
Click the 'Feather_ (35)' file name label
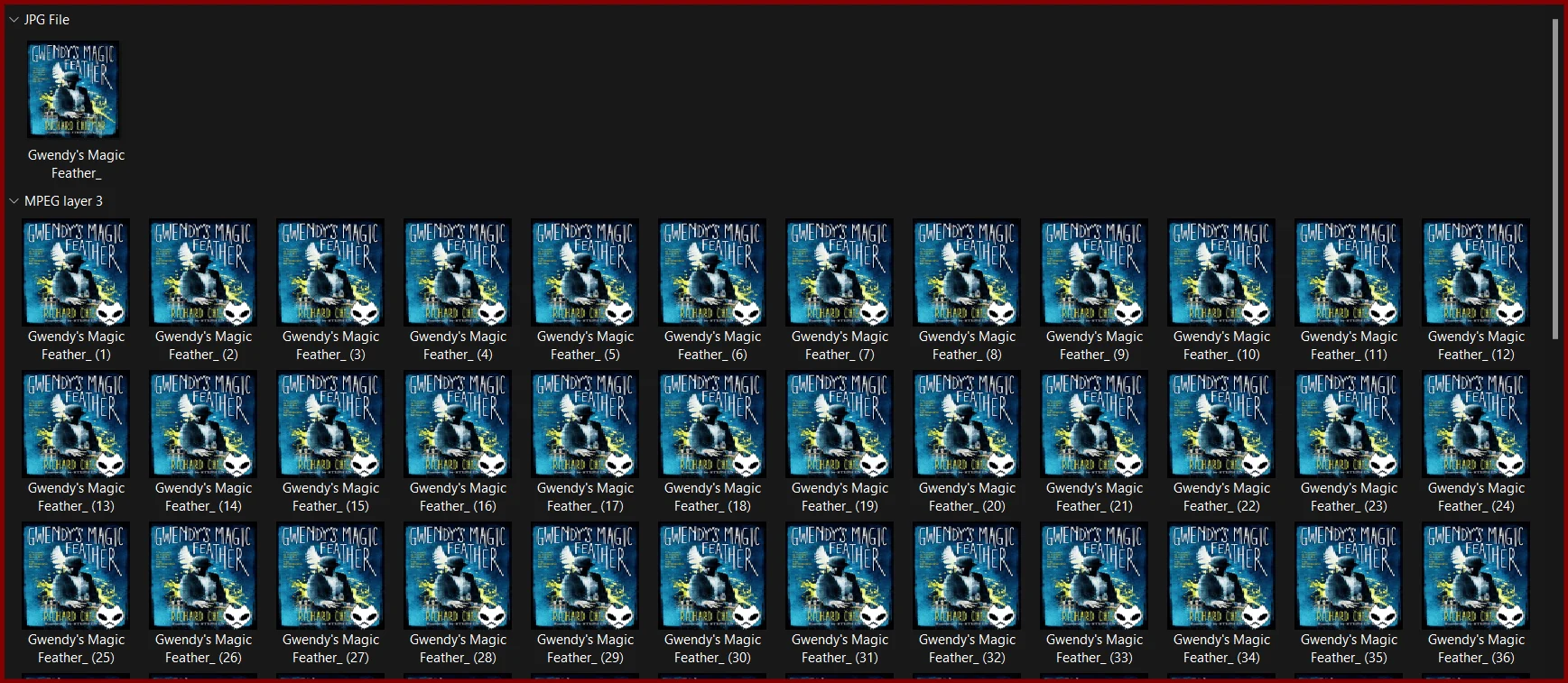(x=1349, y=658)
